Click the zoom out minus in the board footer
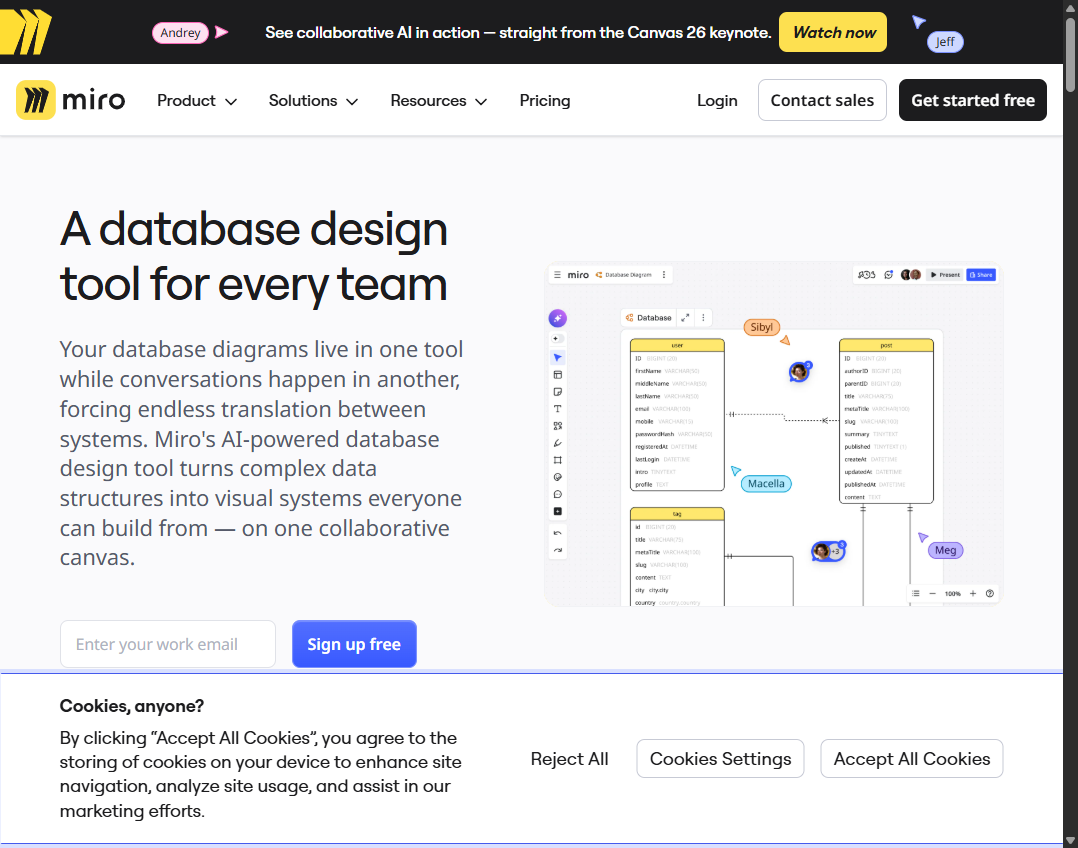The image size is (1078, 848). coord(932,594)
